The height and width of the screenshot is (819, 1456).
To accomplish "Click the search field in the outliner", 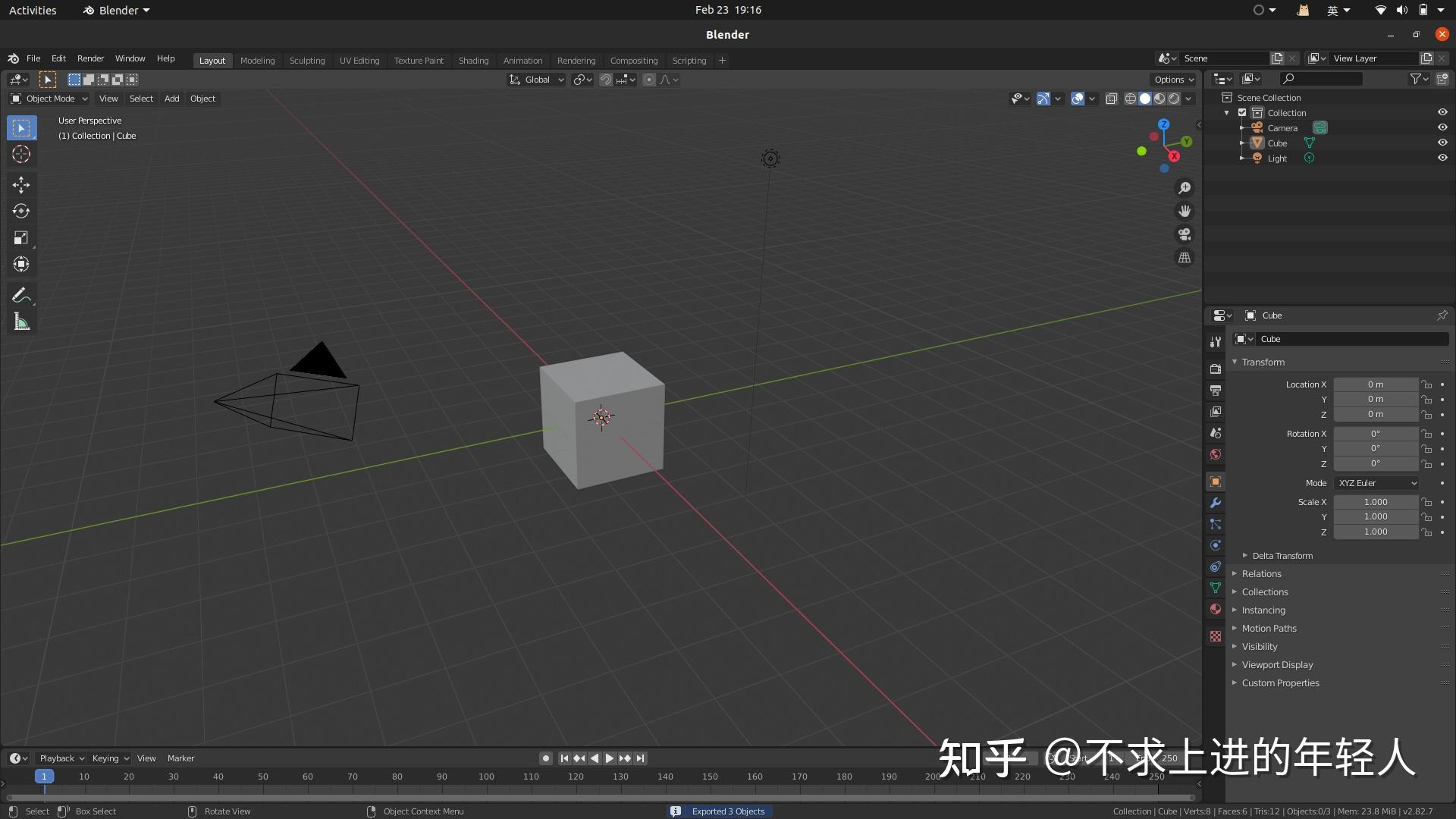I will [x=1321, y=78].
